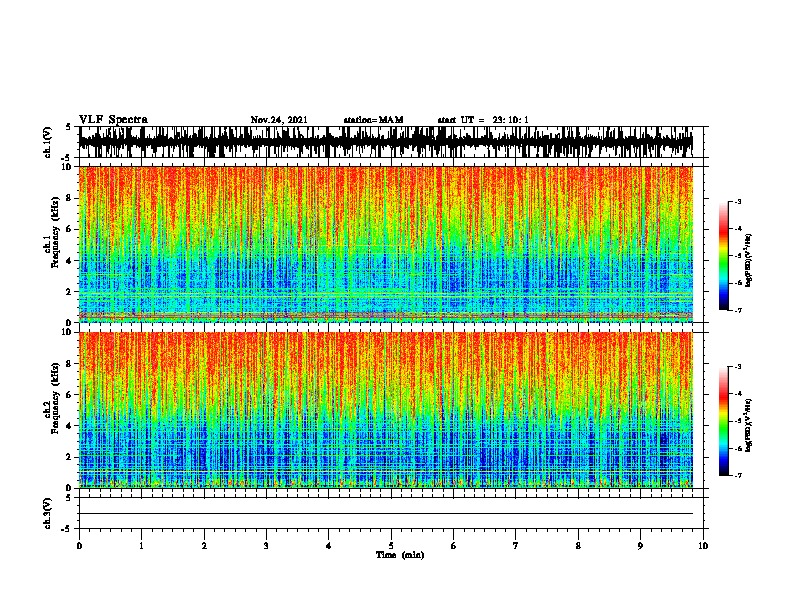The height and width of the screenshot is (612, 792).
Task: Click the "Time (min)" x-axis label
Action: [400, 555]
